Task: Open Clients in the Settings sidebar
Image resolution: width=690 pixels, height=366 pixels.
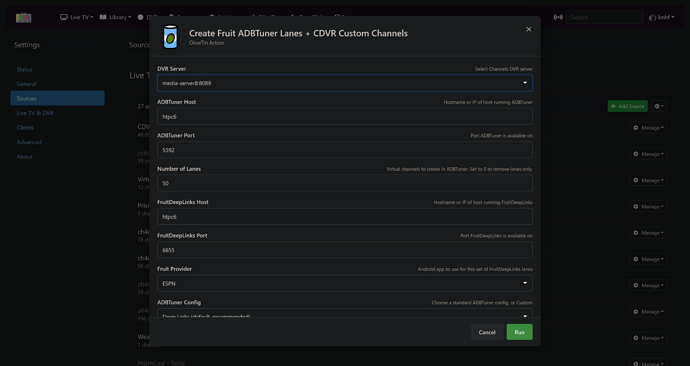Action: pyautogui.click(x=25, y=128)
